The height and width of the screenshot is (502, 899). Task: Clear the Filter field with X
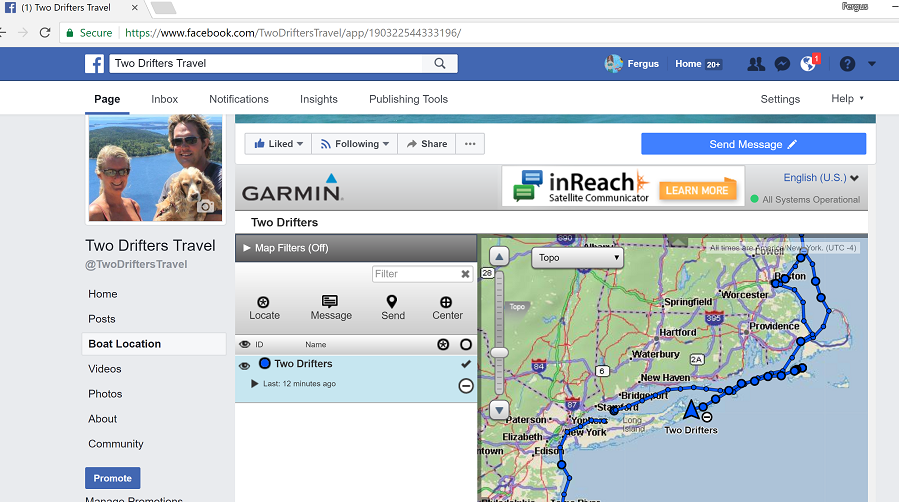point(466,274)
